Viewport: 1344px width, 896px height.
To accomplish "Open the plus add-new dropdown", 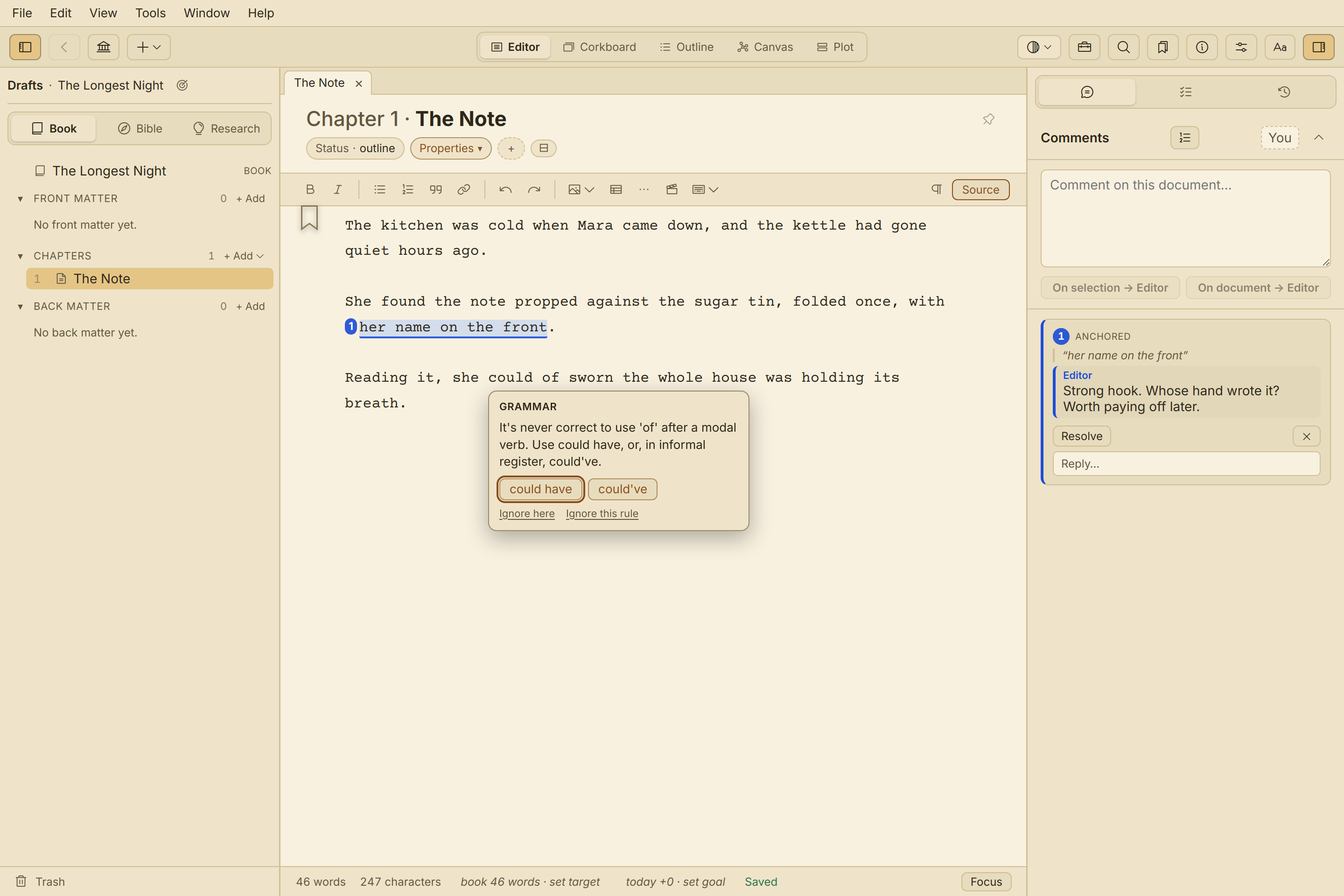I will 148,47.
